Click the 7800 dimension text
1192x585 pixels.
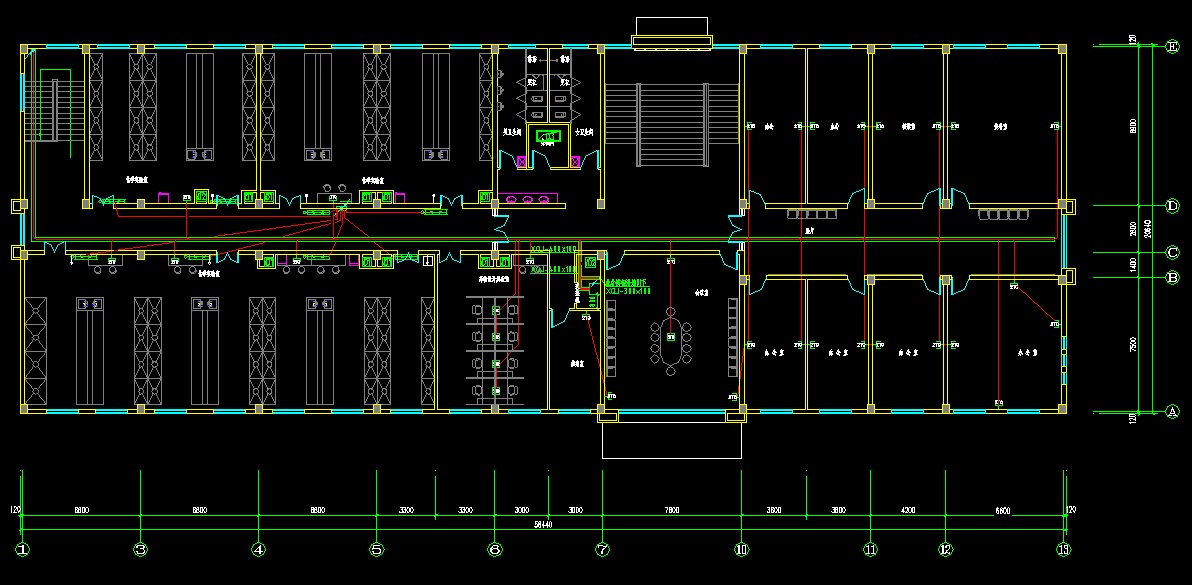[671, 510]
